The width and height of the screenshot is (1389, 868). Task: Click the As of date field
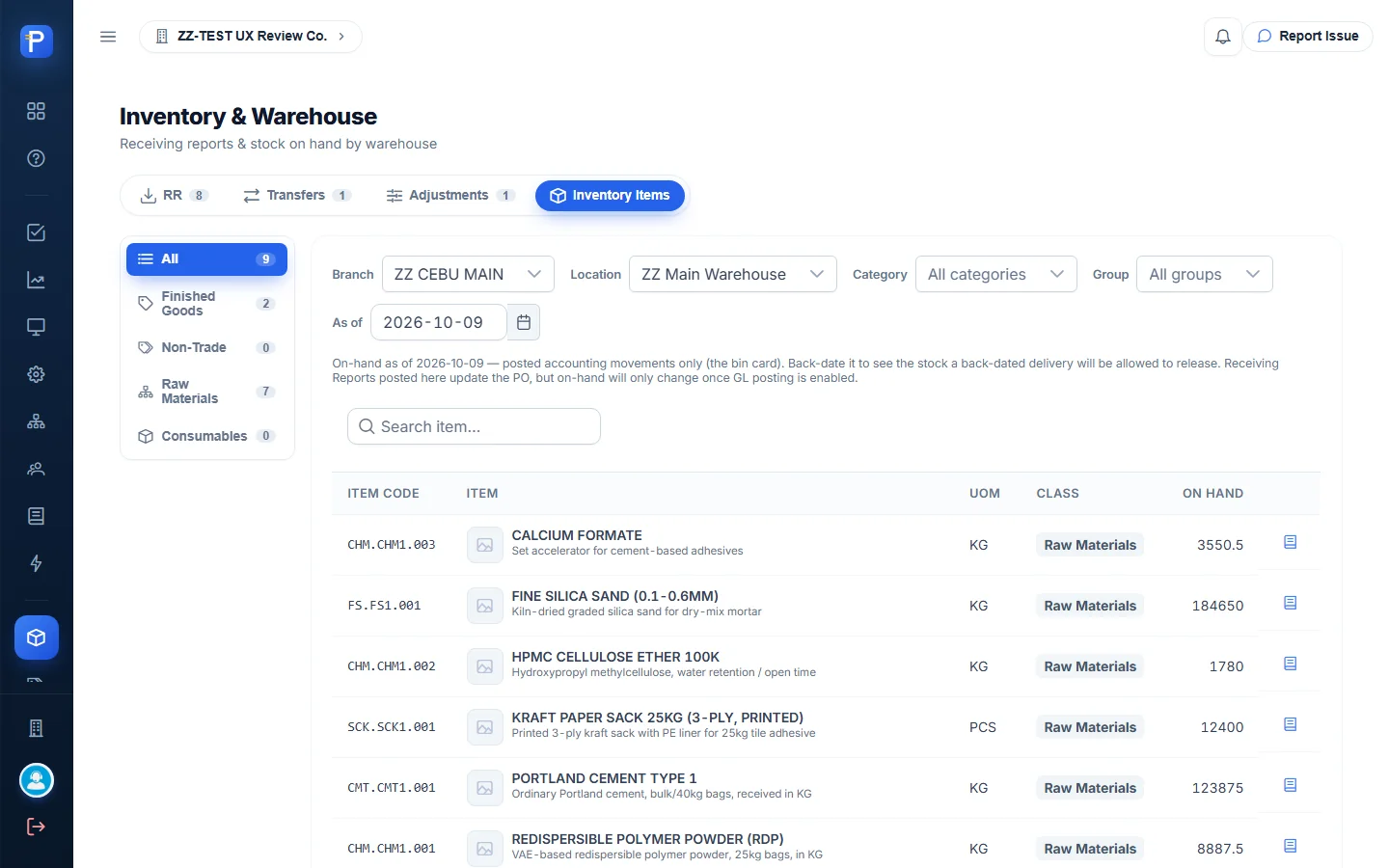pyautogui.click(x=439, y=322)
